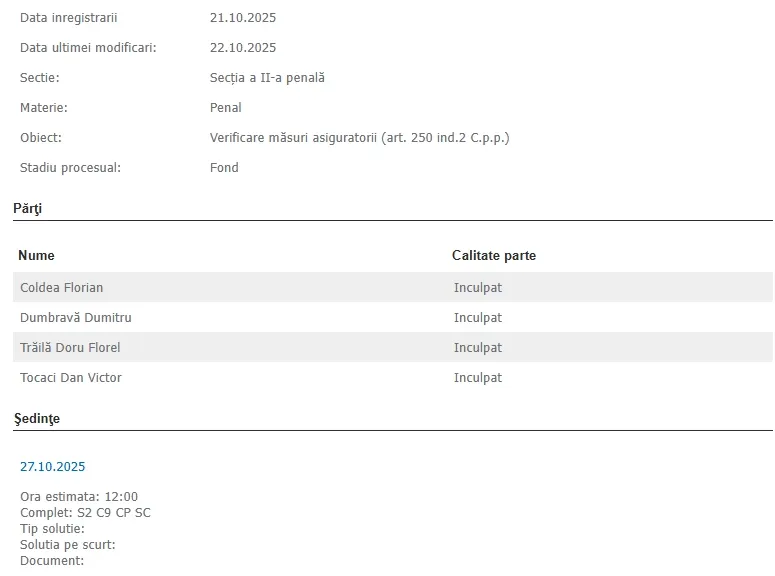The width and height of the screenshot is (775, 576).
Task: Click the Verificare măsuri asiguratorii object text
Action: 359,138
